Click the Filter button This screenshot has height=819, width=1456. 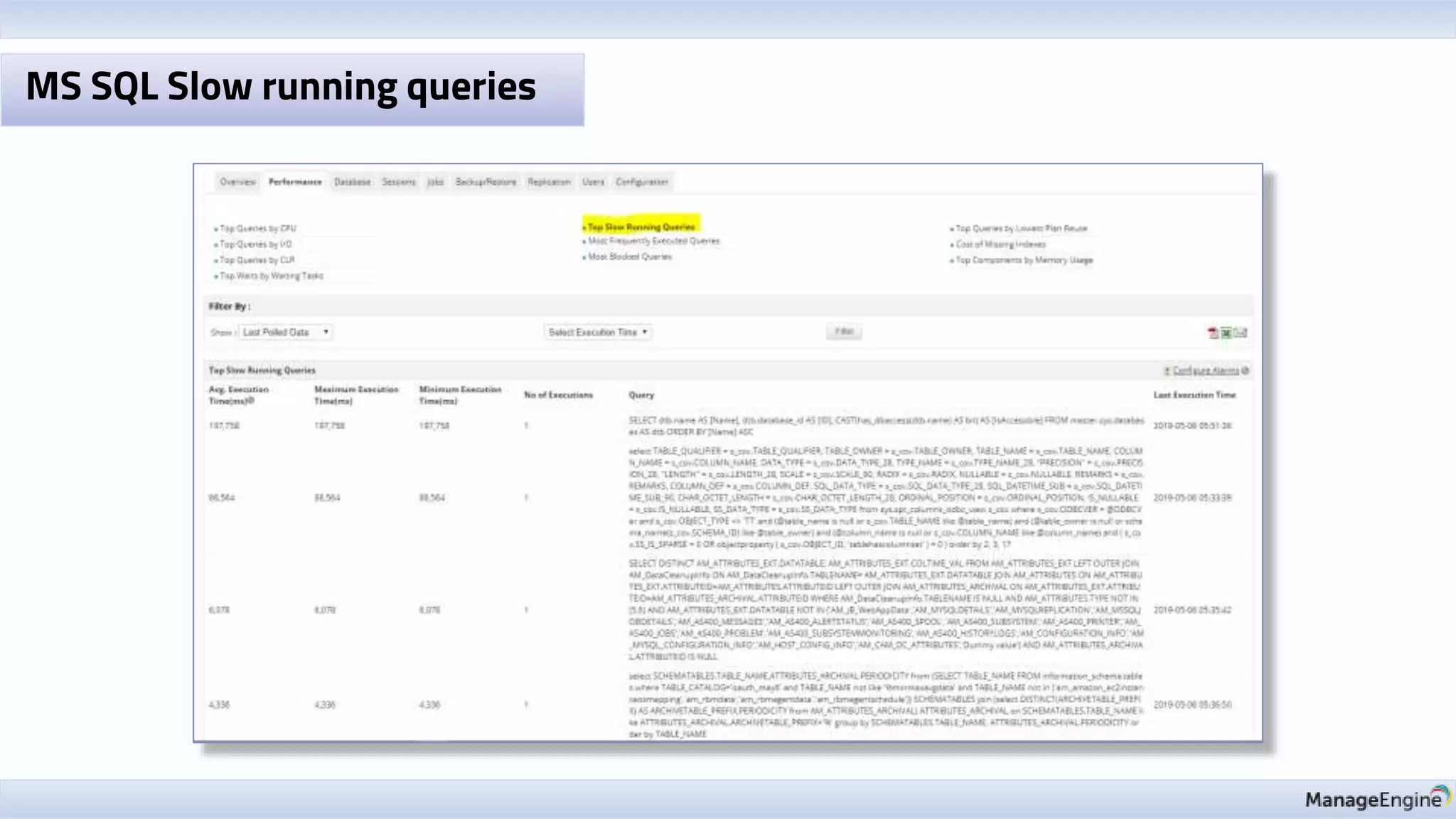point(844,331)
